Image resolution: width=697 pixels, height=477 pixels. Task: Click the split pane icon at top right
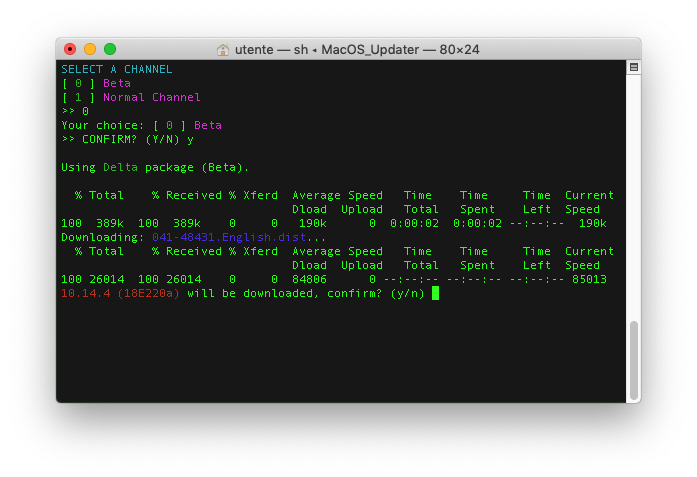[x=634, y=68]
